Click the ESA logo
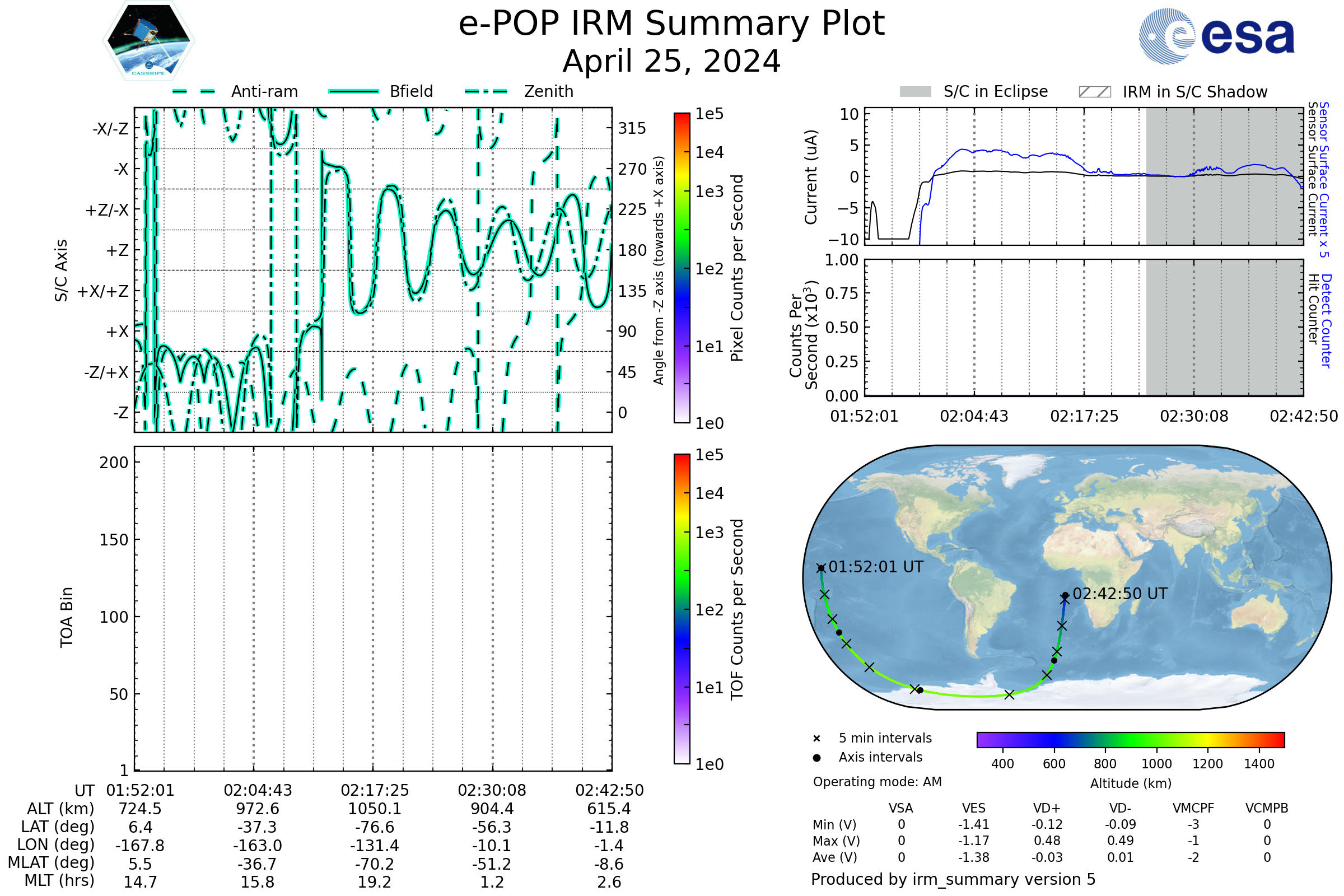 tap(1216, 36)
